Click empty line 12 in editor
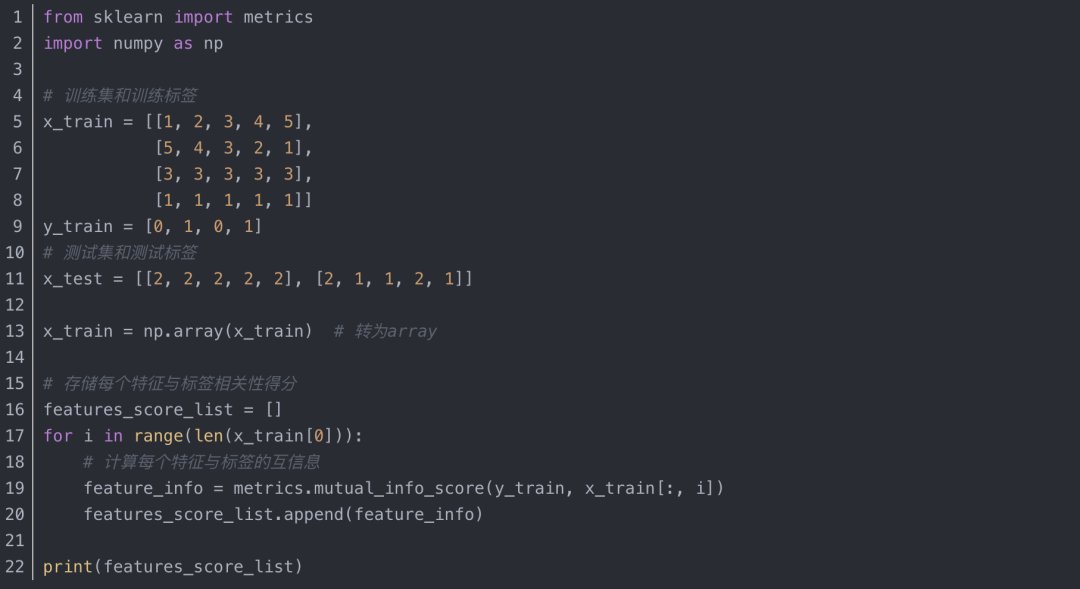The width and height of the screenshot is (1080, 589). 551,305
